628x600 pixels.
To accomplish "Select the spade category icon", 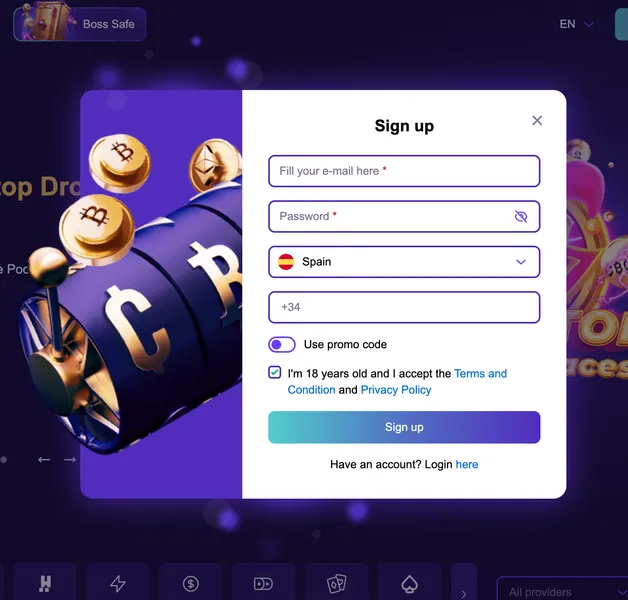I will [409, 584].
